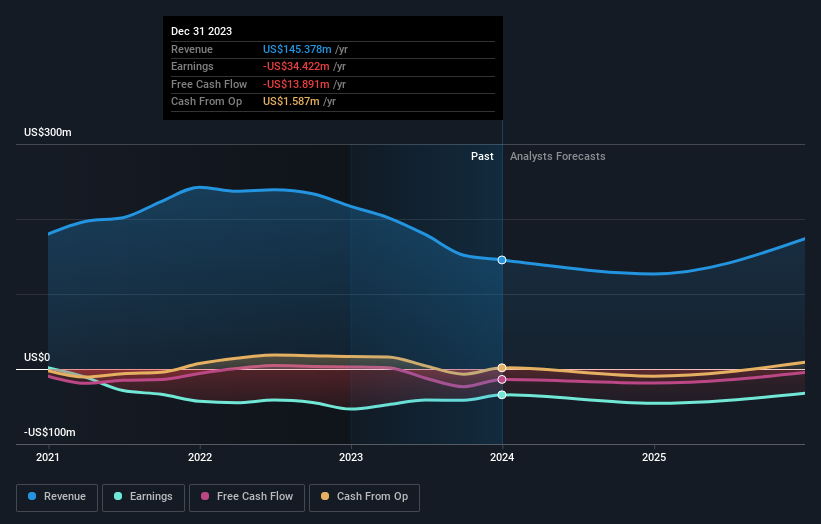Viewport: 821px width, 524px height.
Task: Click the 'Revenue' row label in tooltip
Action: [192, 49]
